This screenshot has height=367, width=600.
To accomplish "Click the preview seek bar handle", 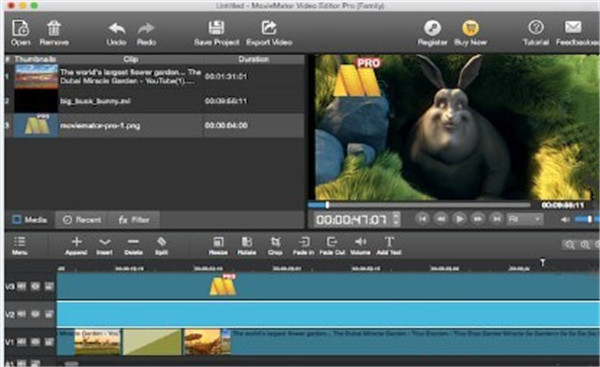I will (x=327, y=205).
